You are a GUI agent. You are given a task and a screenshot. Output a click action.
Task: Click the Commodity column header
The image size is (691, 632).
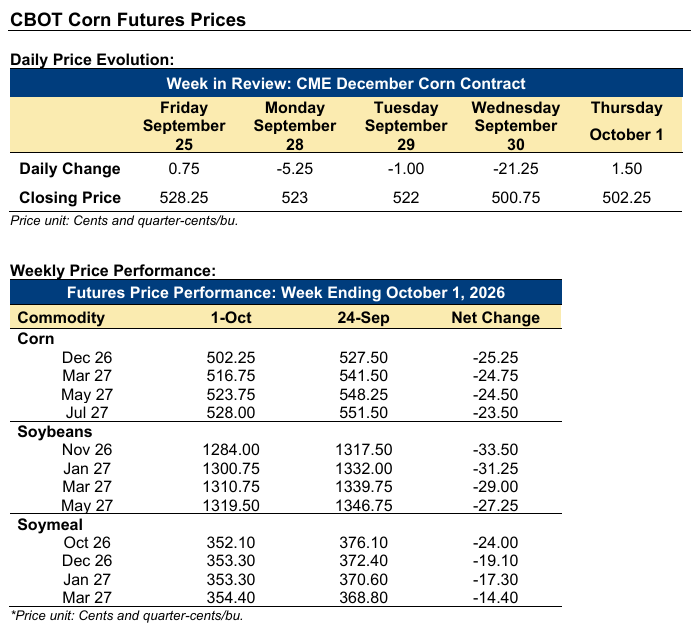click(61, 317)
